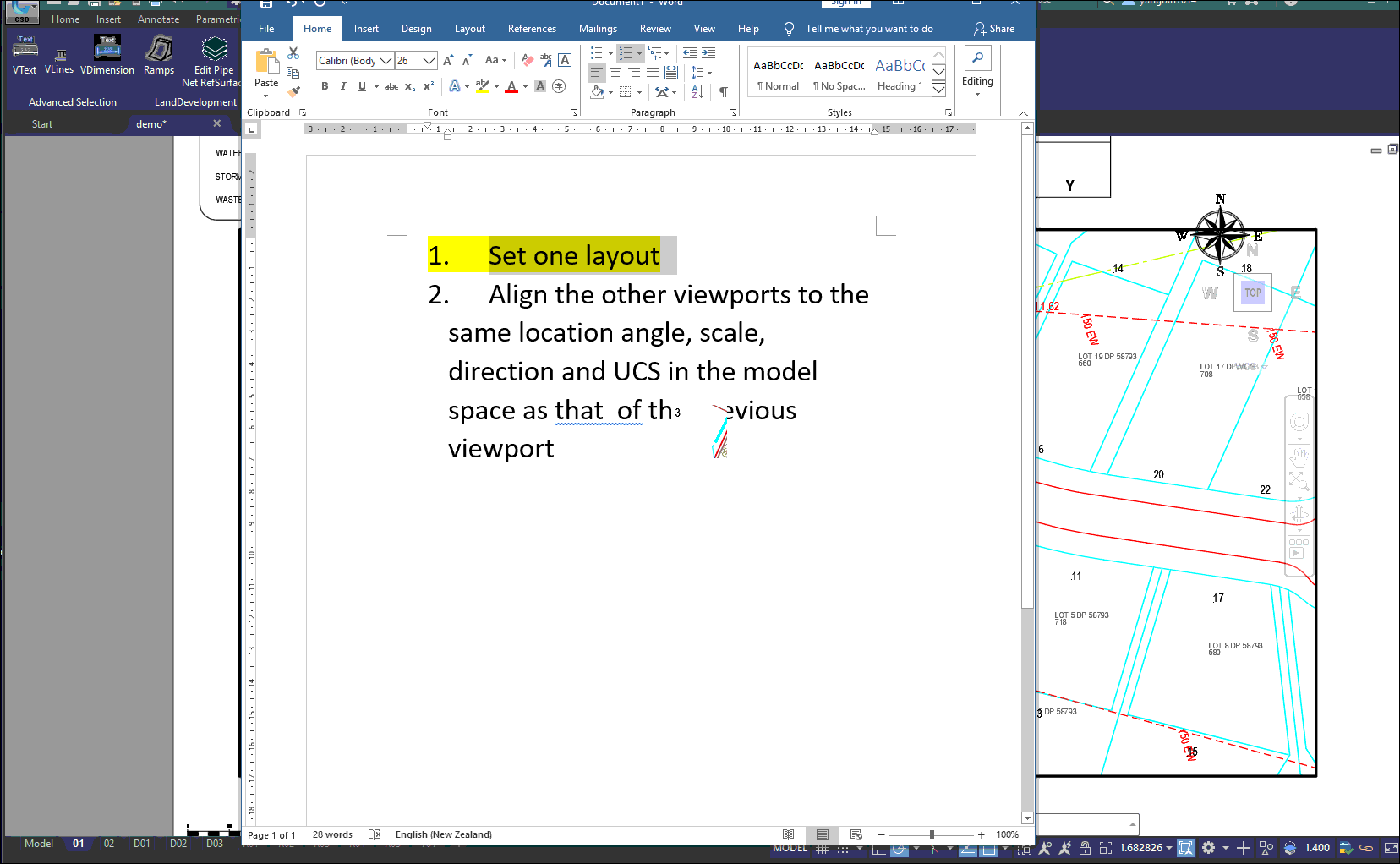Screen dimensions: 1400x864
Task: Open AutoCAD workspace switching gear icon
Action: pyautogui.click(x=1209, y=847)
